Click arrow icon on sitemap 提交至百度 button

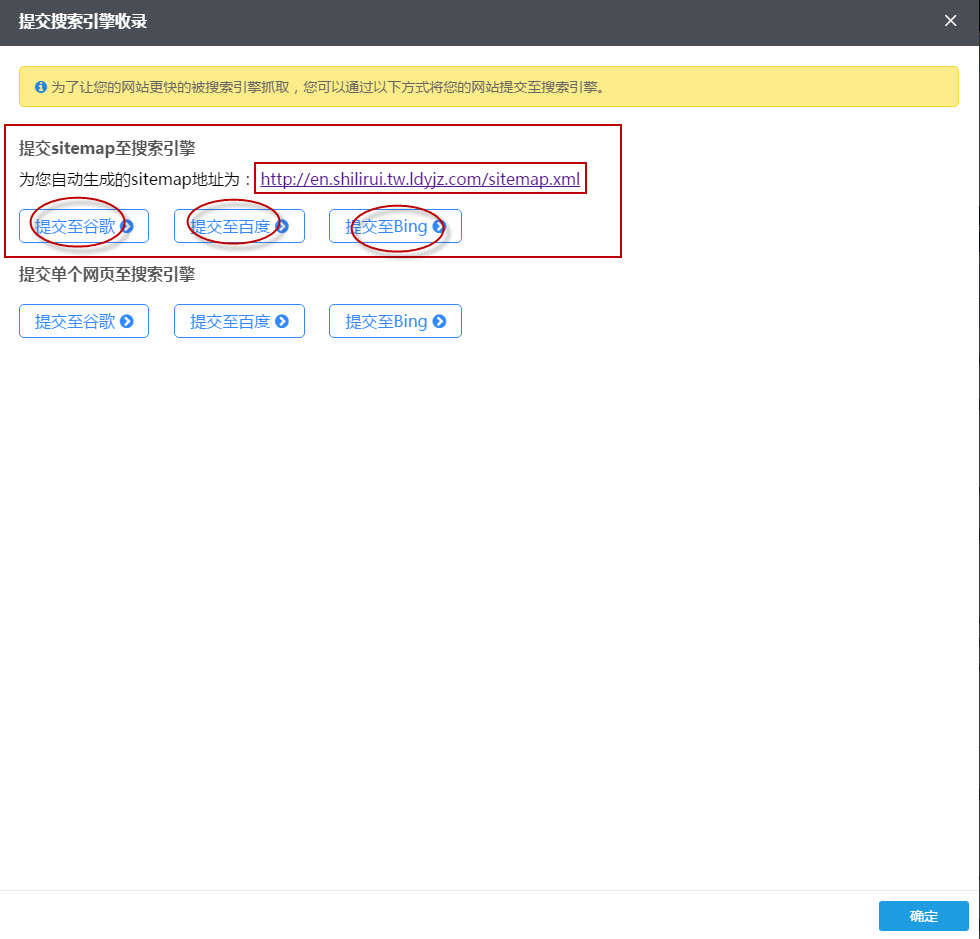click(x=282, y=227)
